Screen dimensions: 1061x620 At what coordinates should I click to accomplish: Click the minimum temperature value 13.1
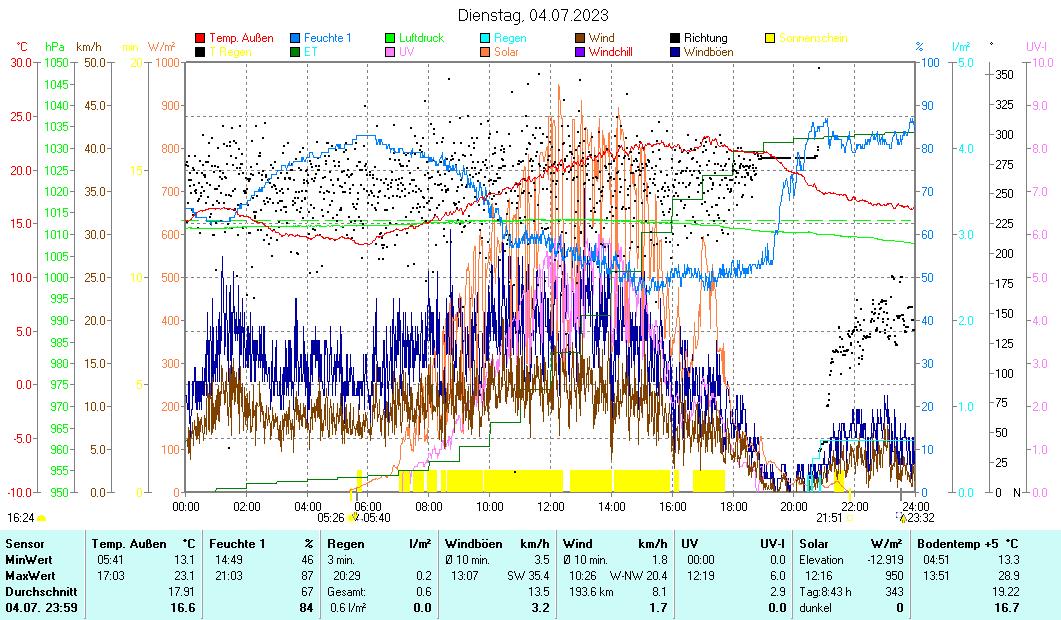tap(184, 560)
